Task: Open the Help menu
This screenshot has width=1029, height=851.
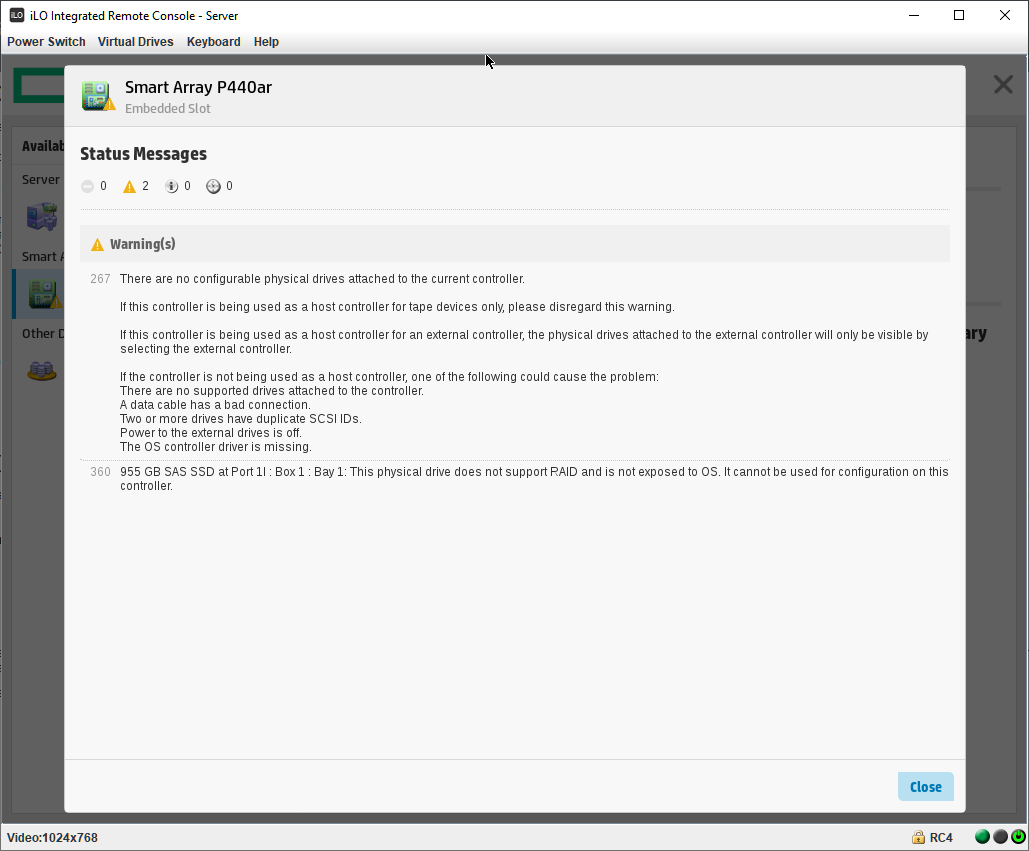Action: pos(266,41)
